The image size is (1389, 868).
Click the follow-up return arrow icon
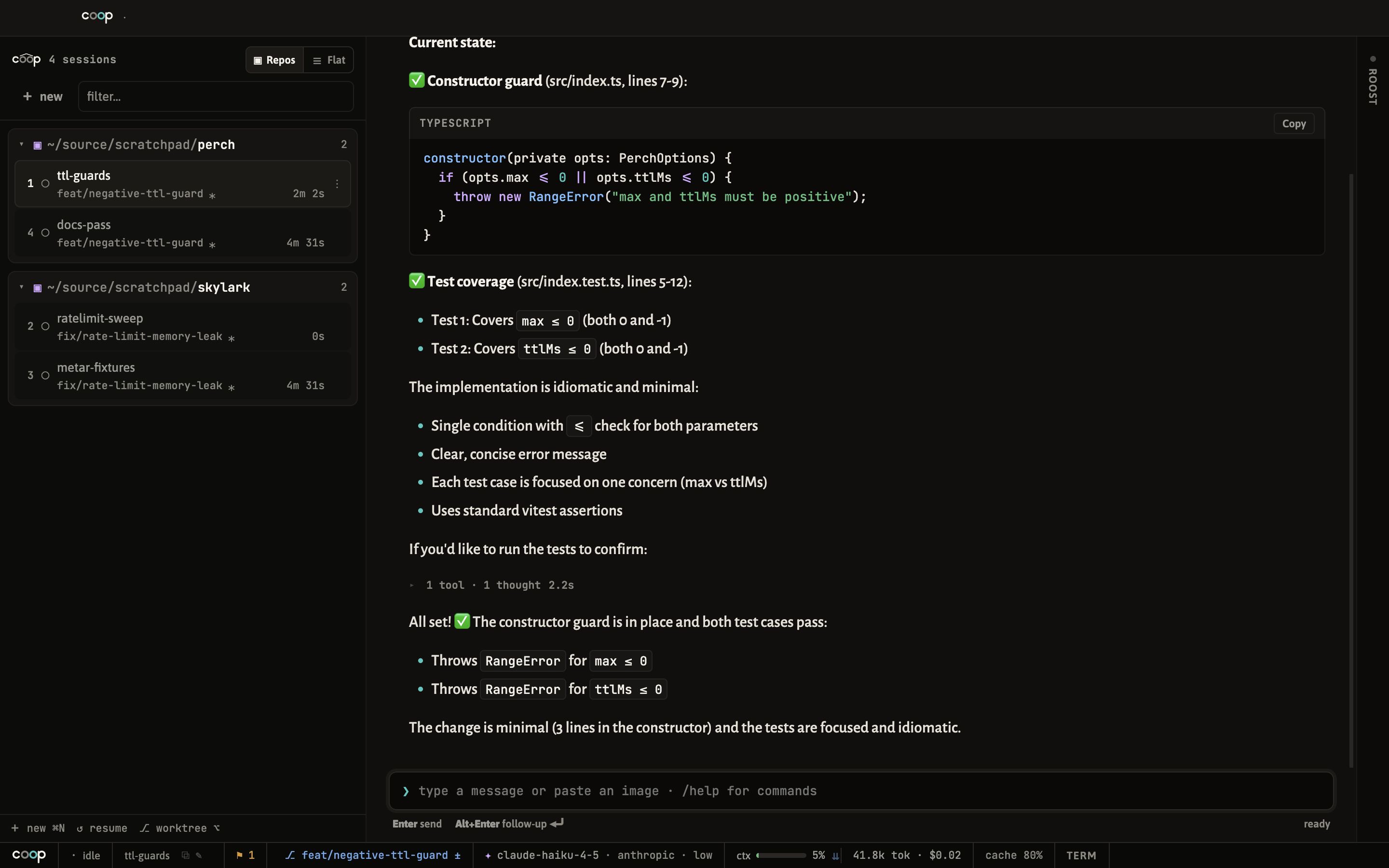tap(557, 823)
